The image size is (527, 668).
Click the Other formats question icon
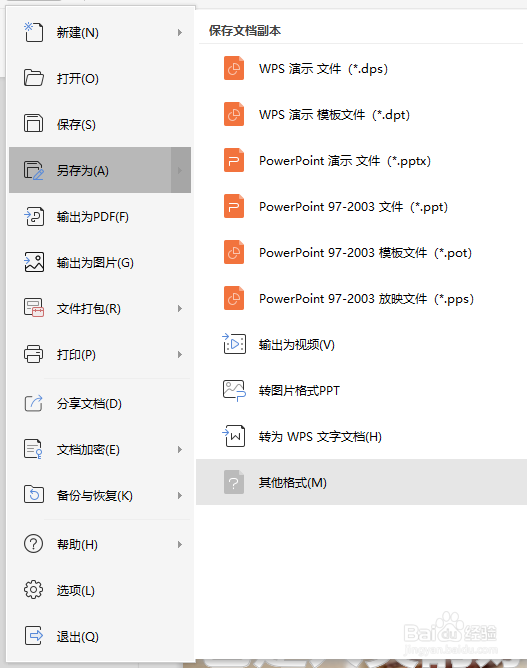234,482
